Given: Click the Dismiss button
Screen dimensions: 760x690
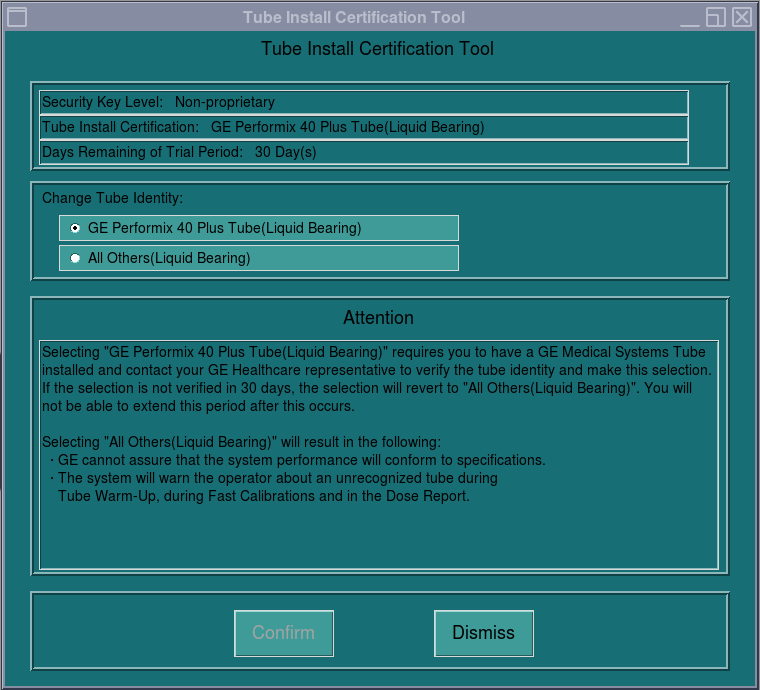Looking at the screenshot, I should (483, 633).
